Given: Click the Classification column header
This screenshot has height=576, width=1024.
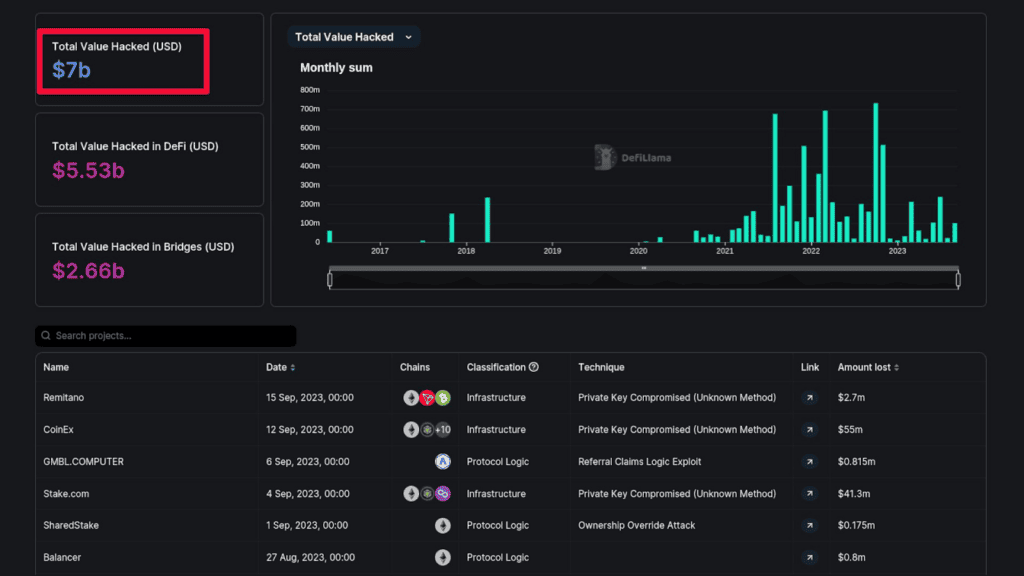Looking at the screenshot, I should pos(496,367).
